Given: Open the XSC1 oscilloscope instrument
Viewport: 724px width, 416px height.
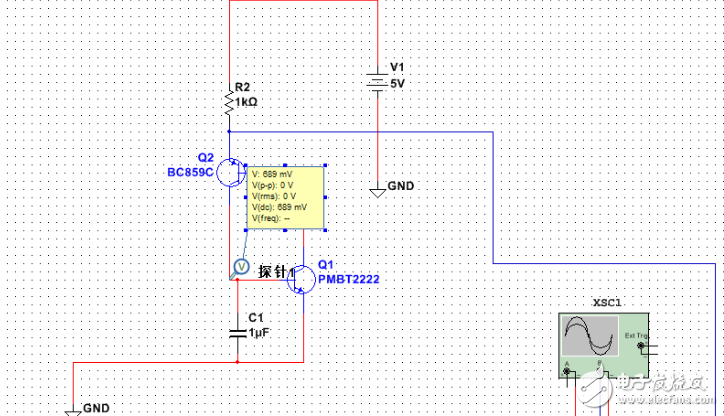Looking at the screenshot, I should point(604,345).
